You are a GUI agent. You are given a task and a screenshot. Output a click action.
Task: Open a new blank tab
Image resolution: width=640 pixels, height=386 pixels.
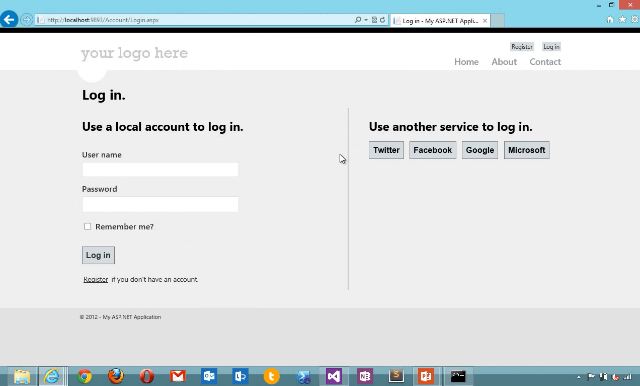tap(497, 20)
